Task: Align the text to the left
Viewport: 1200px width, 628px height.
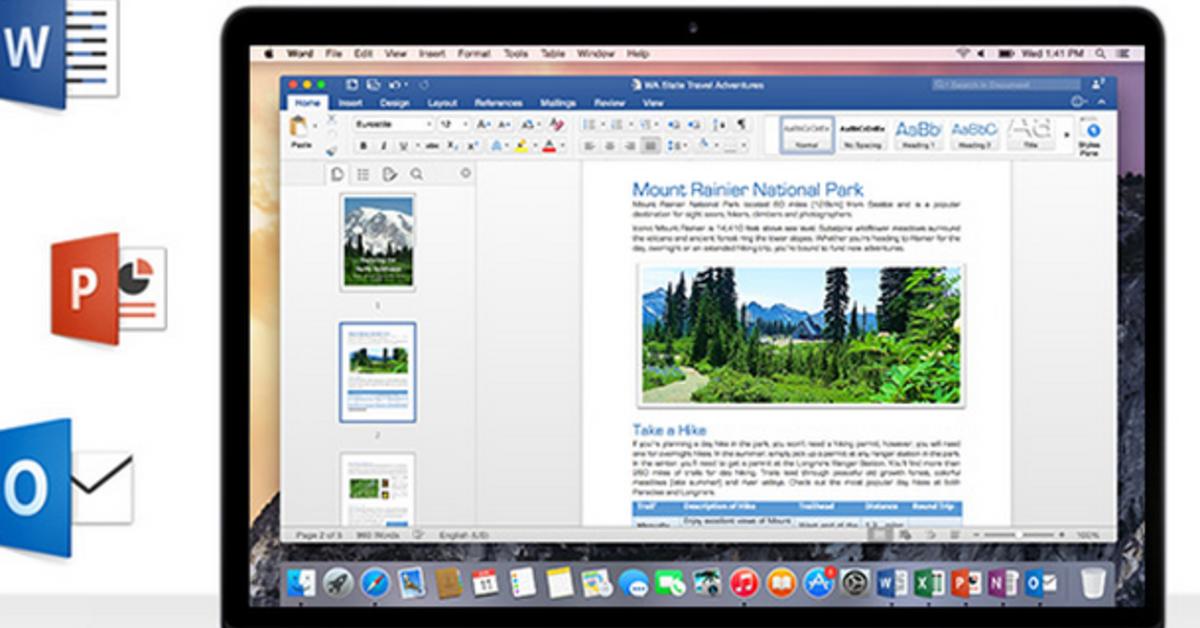Action: (590, 146)
